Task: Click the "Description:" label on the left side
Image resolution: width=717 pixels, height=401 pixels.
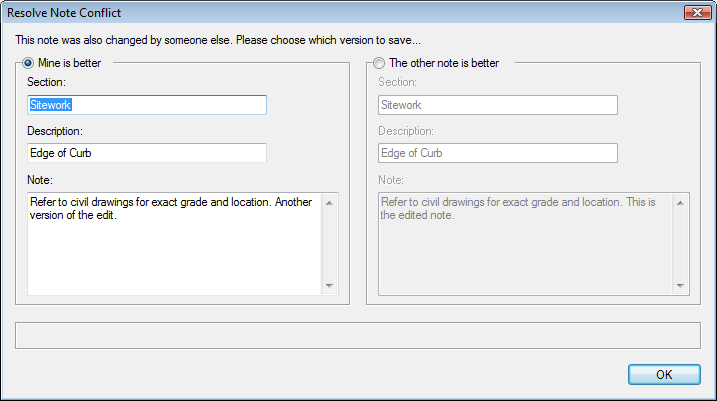Action: tap(55, 131)
